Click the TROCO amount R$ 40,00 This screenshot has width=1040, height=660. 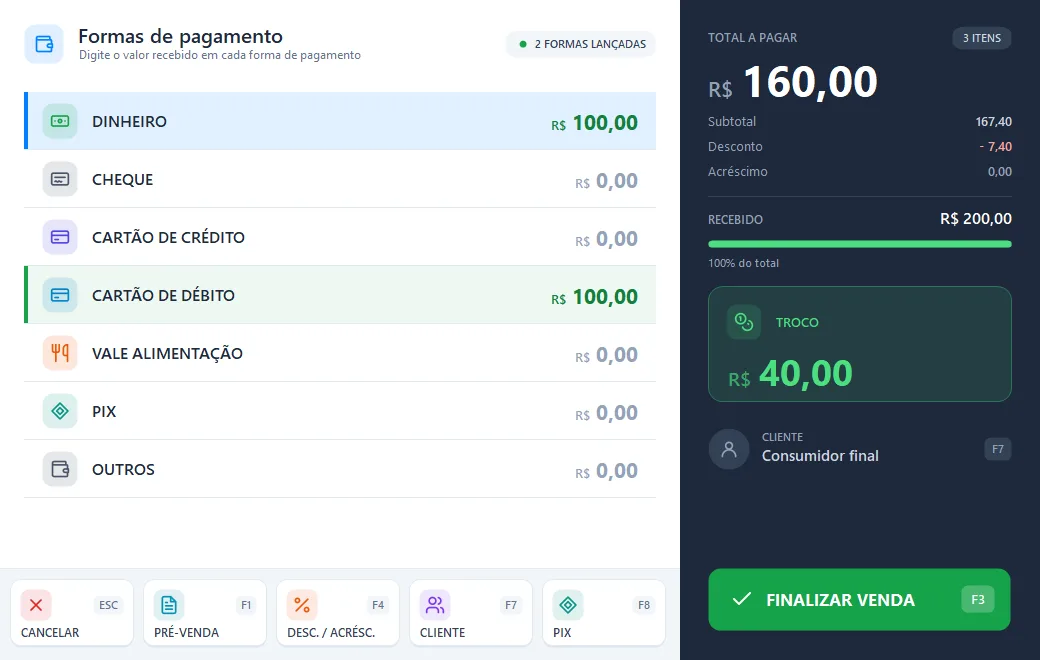[791, 373]
